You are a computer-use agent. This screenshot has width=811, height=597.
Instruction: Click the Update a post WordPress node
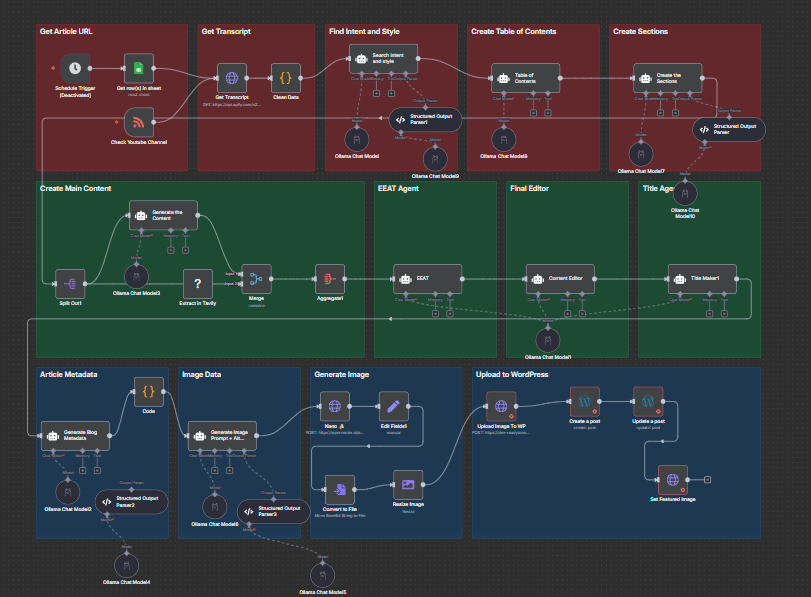[647, 403]
